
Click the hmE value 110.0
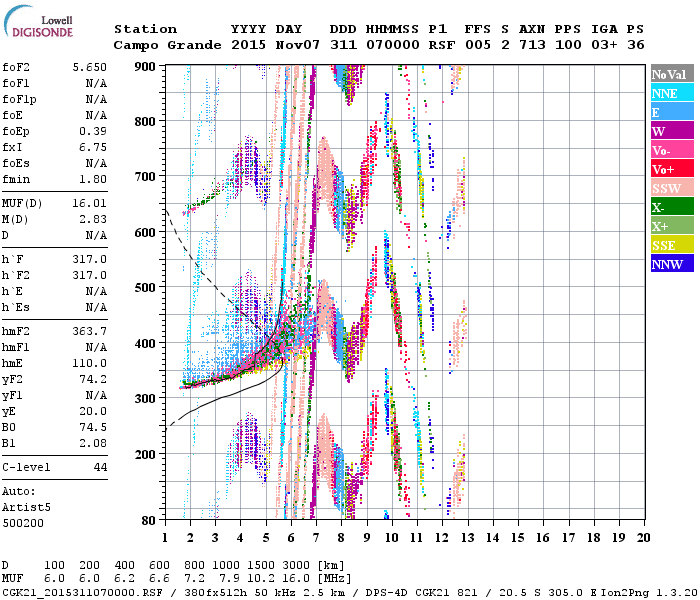click(89, 363)
